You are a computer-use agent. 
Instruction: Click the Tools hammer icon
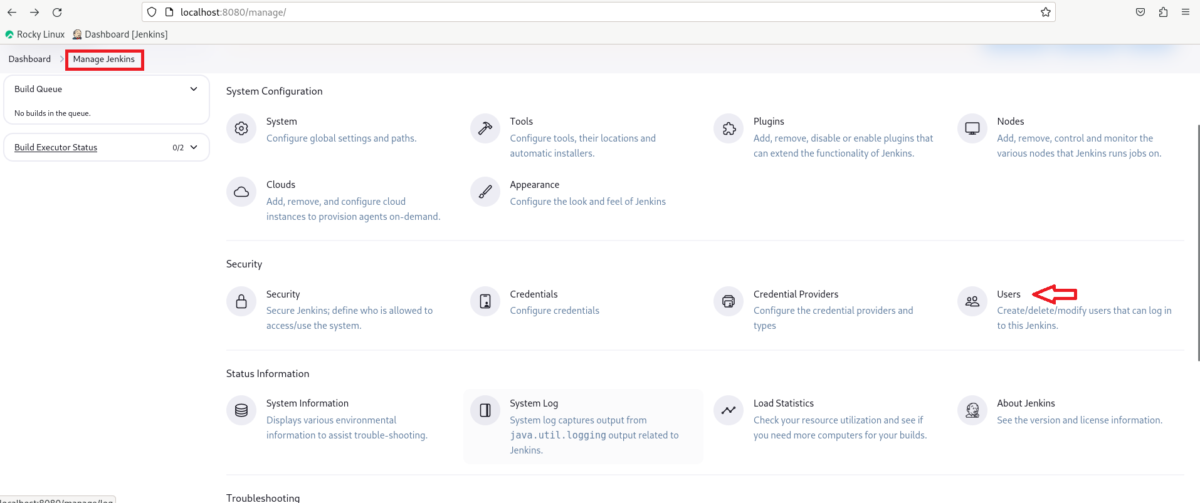point(485,129)
